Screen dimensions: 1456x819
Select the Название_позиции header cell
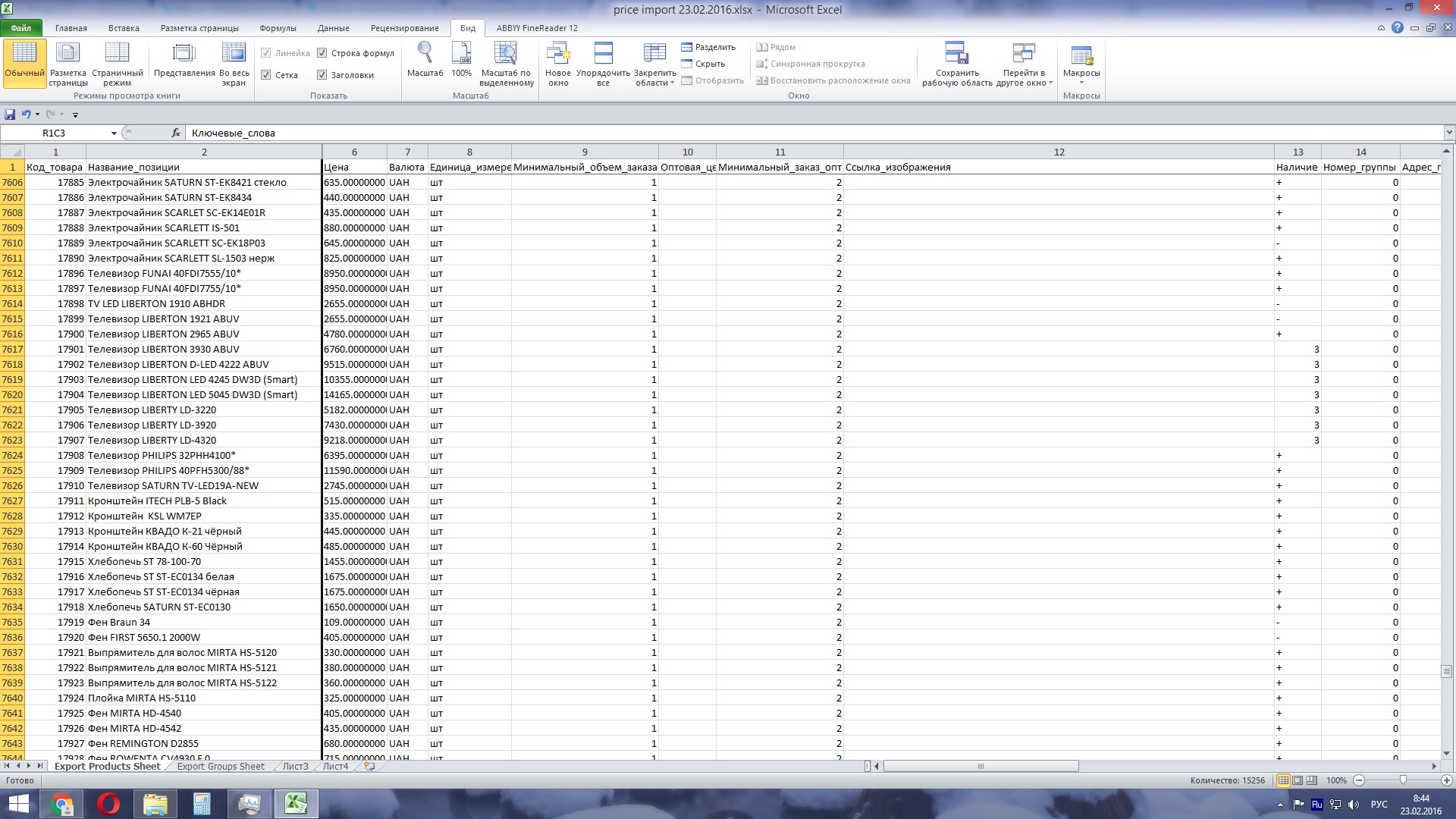pyautogui.click(x=204, y=167)
